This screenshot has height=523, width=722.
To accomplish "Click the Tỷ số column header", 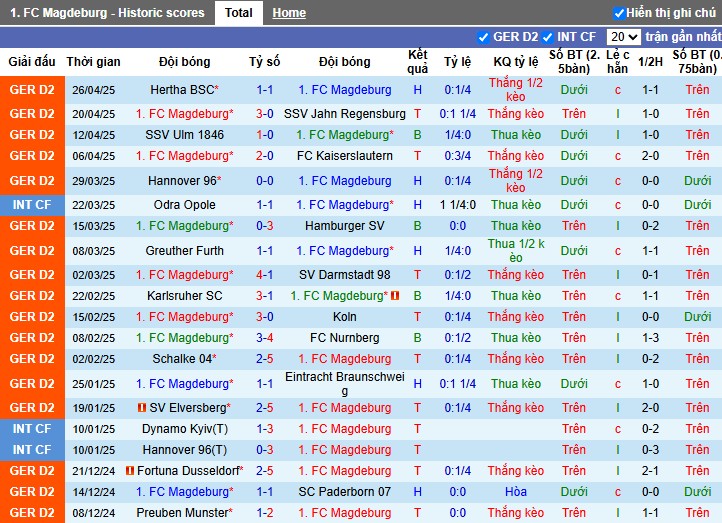I will 264,62.
